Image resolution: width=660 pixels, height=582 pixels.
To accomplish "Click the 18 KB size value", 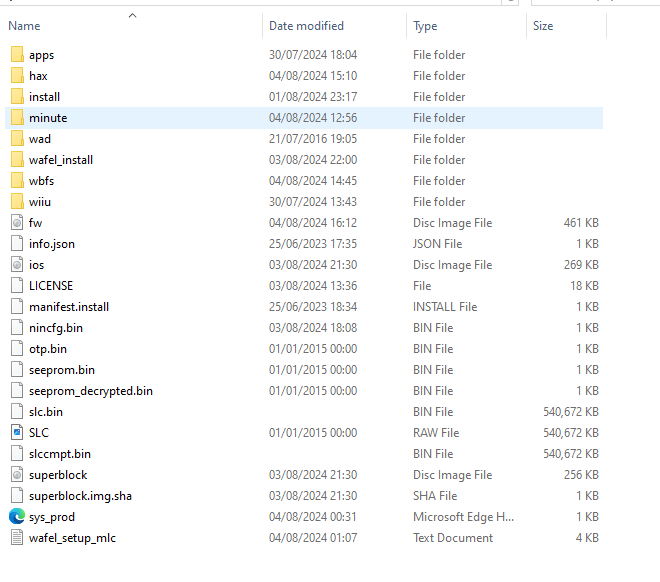I will pyautogui.click(x=584, y=286).
